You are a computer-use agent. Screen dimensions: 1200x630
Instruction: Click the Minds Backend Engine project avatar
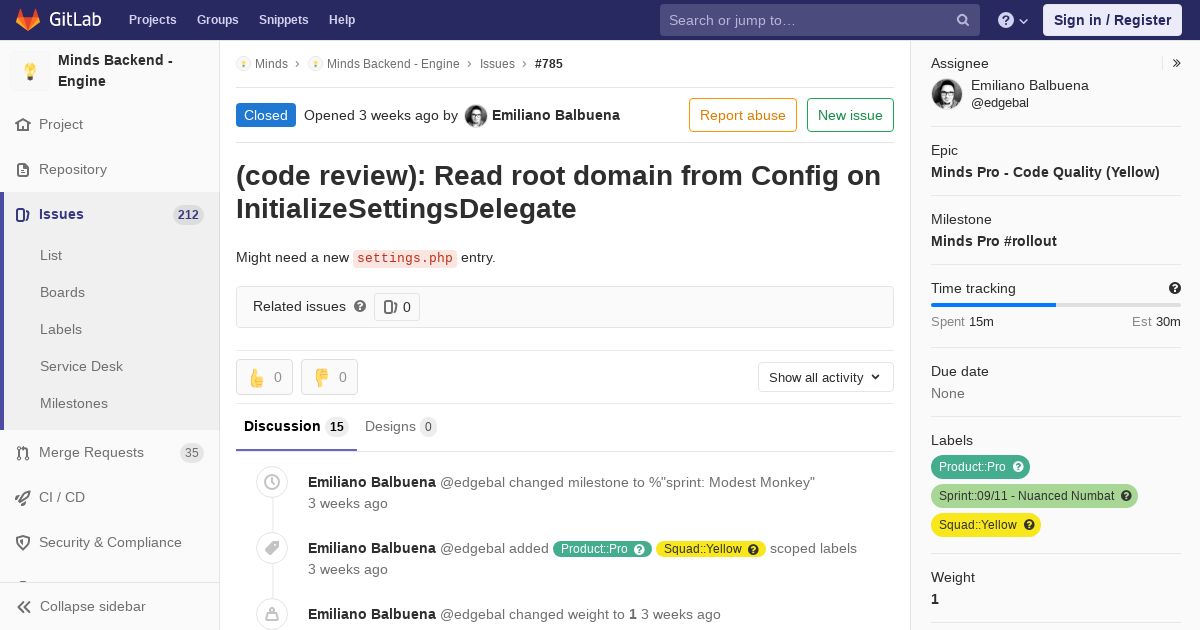click(x=30, y=71)
